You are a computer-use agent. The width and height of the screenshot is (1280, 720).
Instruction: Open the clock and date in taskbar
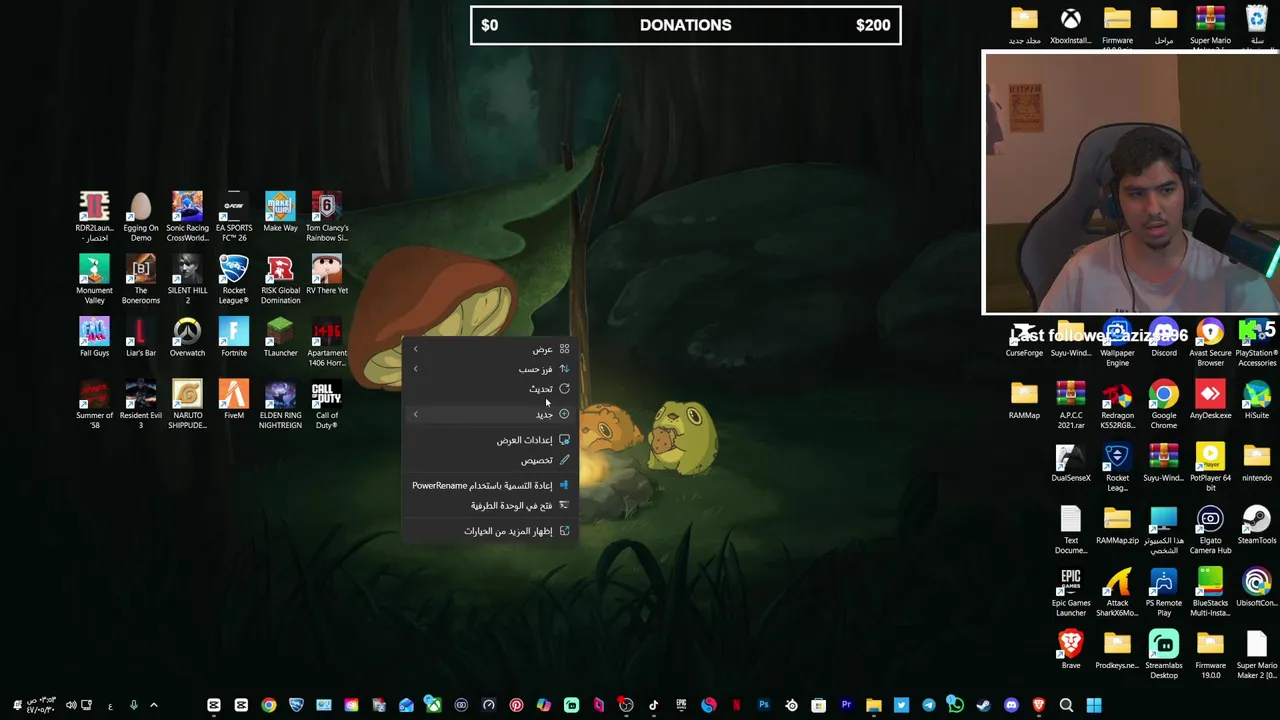(40, 705)
